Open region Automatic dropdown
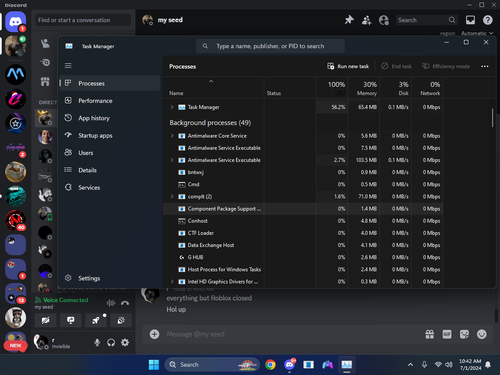This screenshot has height=375, width=500. pos(477,33)
